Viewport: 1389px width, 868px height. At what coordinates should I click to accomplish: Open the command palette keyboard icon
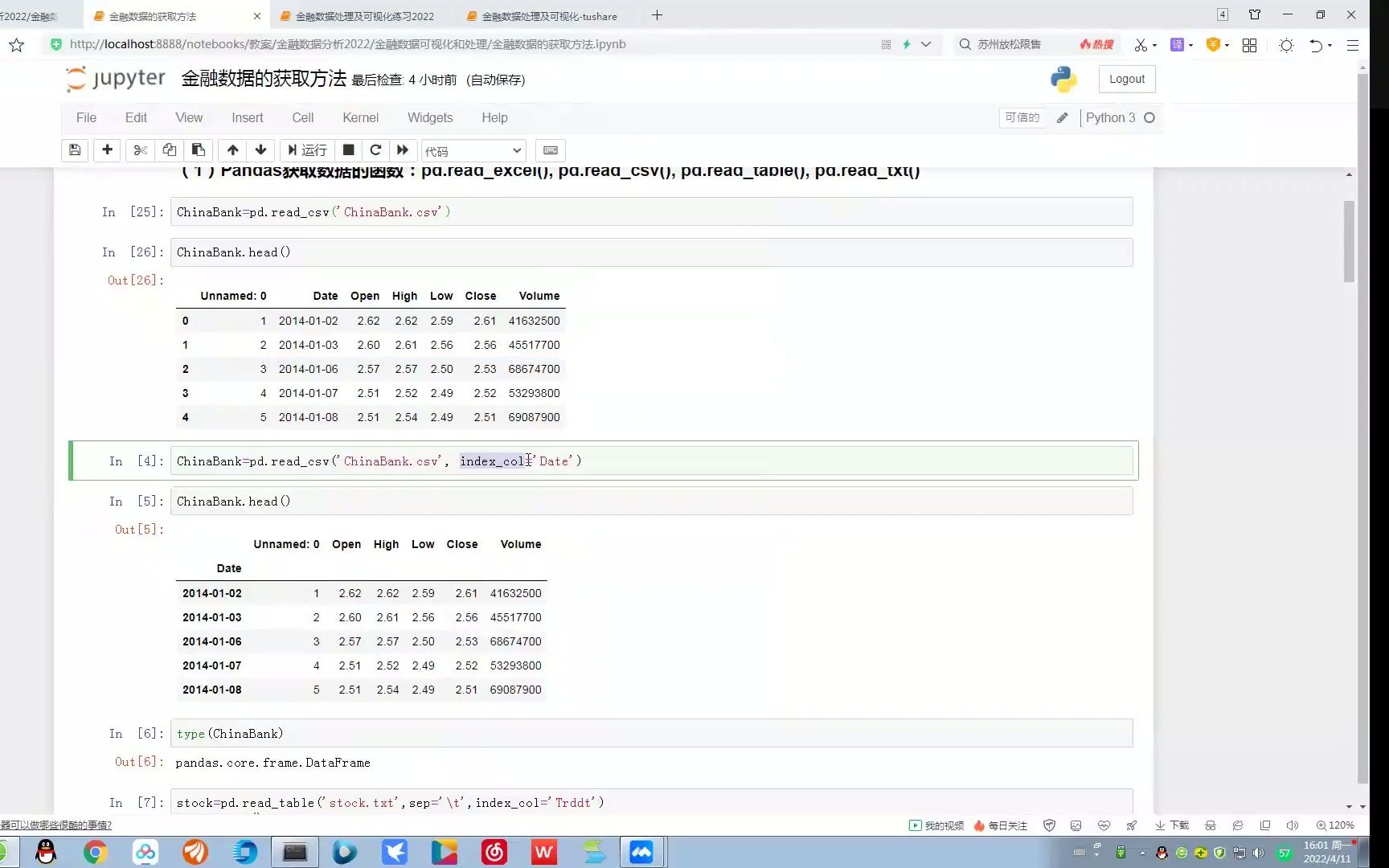click(551, 150)
